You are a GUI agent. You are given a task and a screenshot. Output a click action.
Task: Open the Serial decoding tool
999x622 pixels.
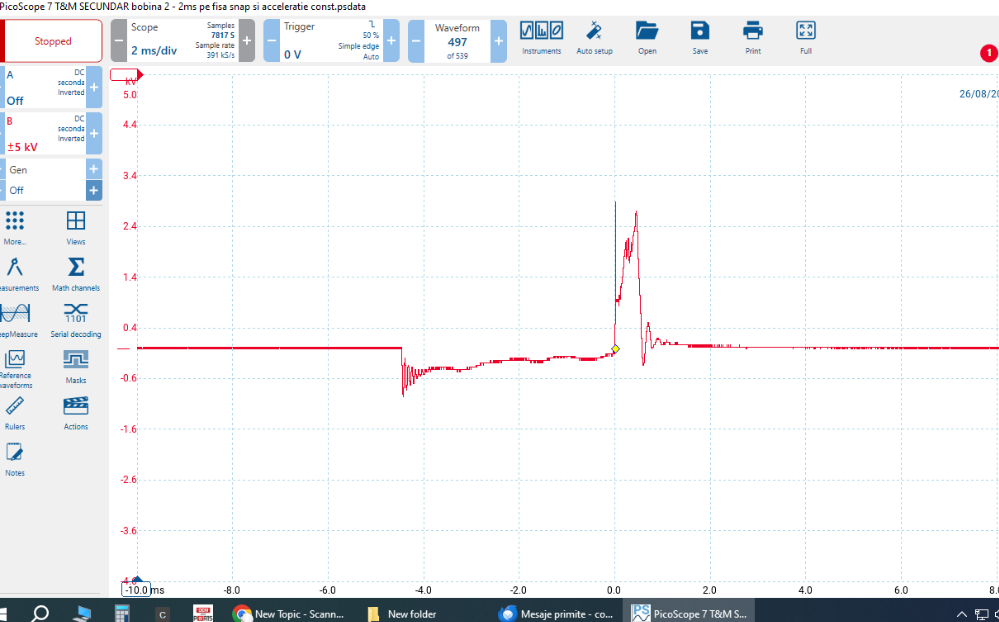[76, 314]
